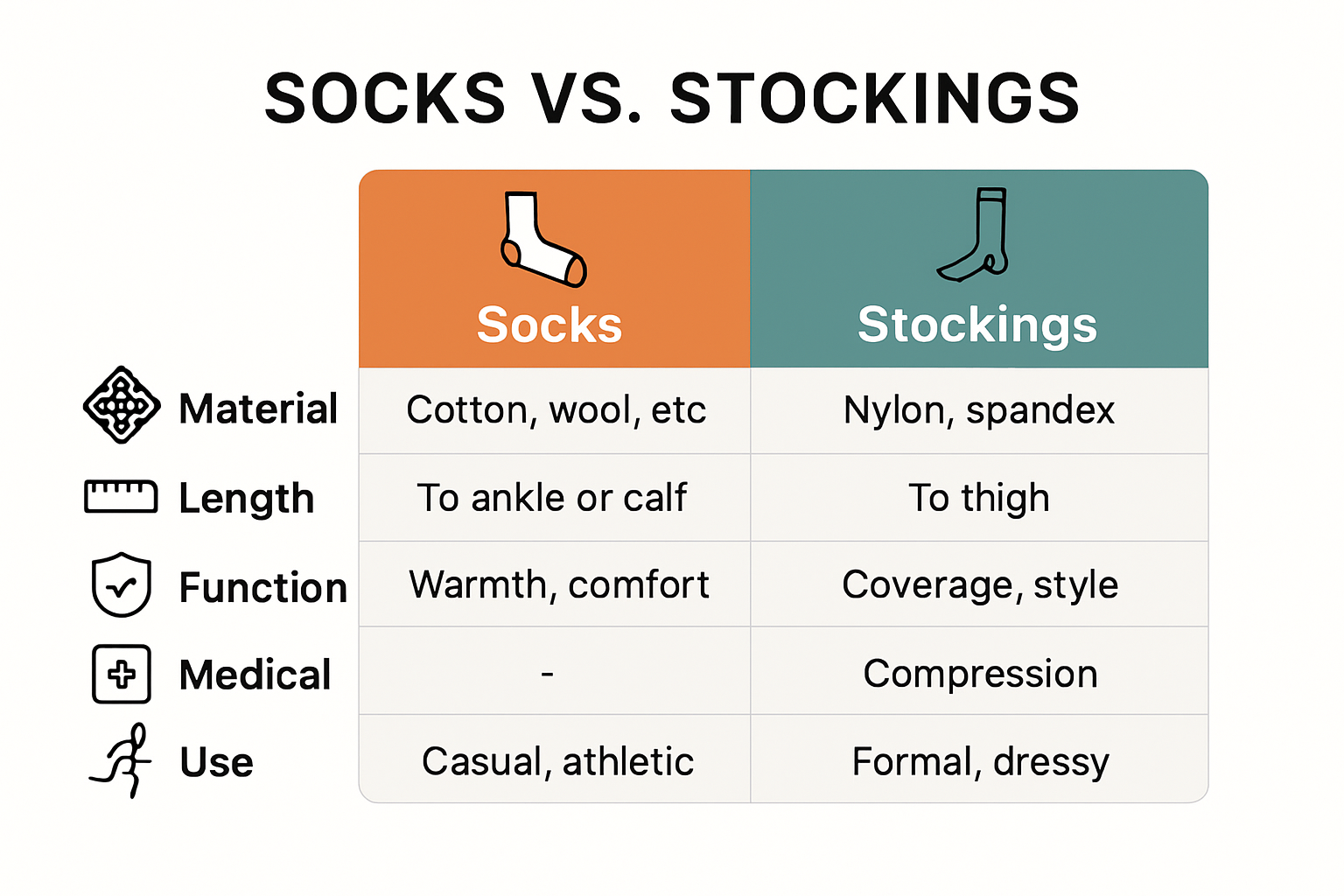Click the Material pattern icon
The image size is (1344, 896).
122,405
